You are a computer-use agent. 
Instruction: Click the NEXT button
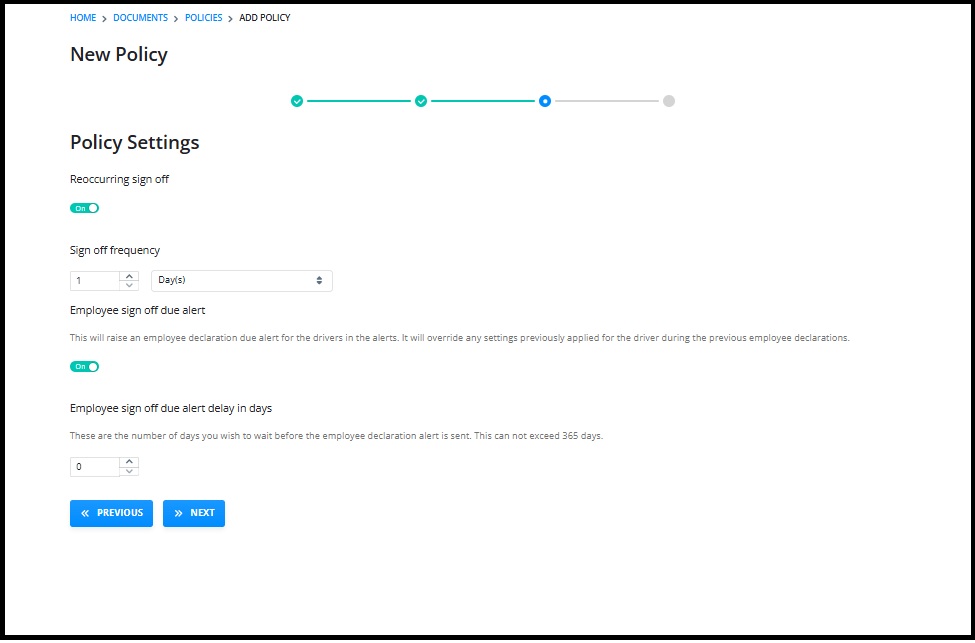tap(194, 513)
